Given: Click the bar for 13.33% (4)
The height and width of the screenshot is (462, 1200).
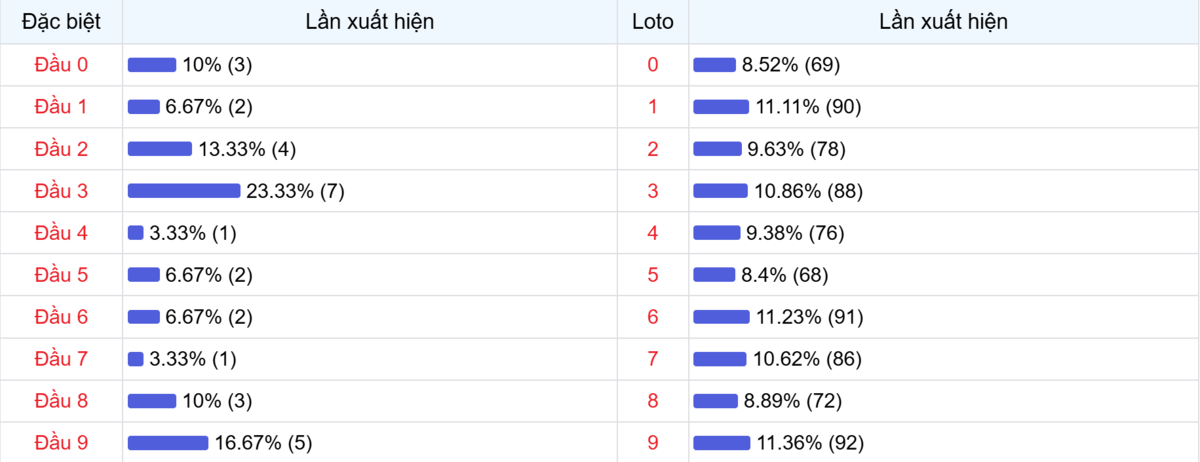Looking at the screenshot, I should (160, 149).
